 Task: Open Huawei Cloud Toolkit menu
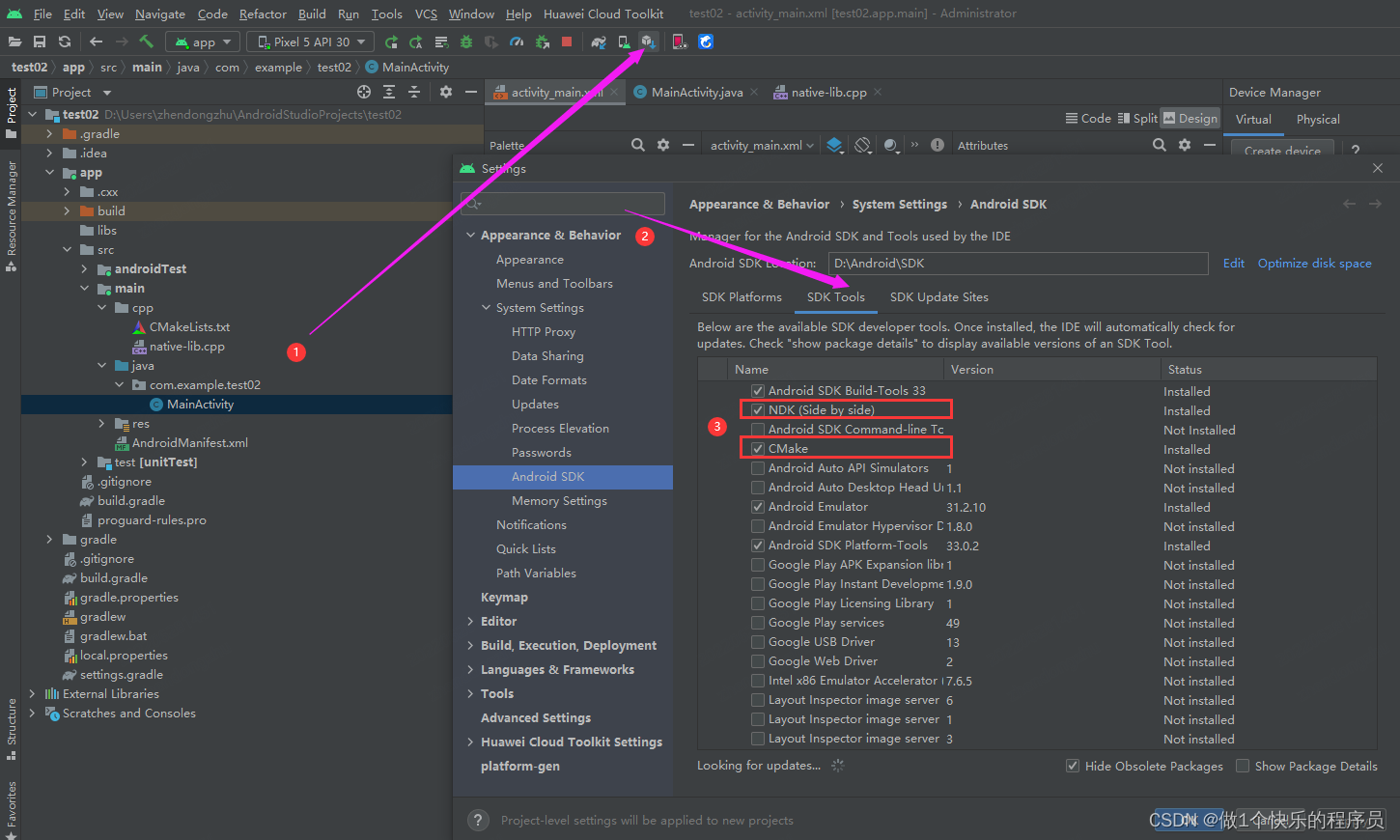tap(603, 14)
